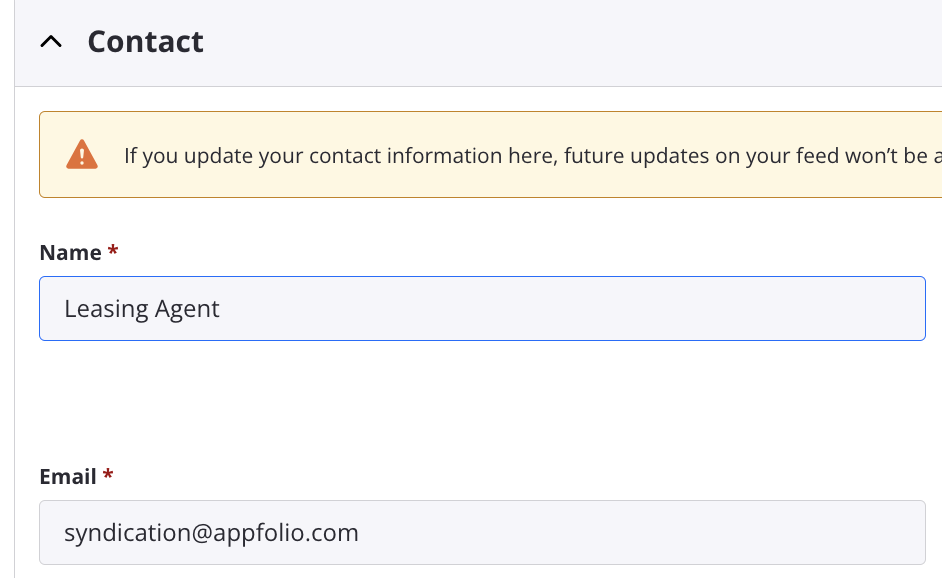Click the orange warning triangle icon
Viewport: 942px width, 578px height.
point(82,154)
